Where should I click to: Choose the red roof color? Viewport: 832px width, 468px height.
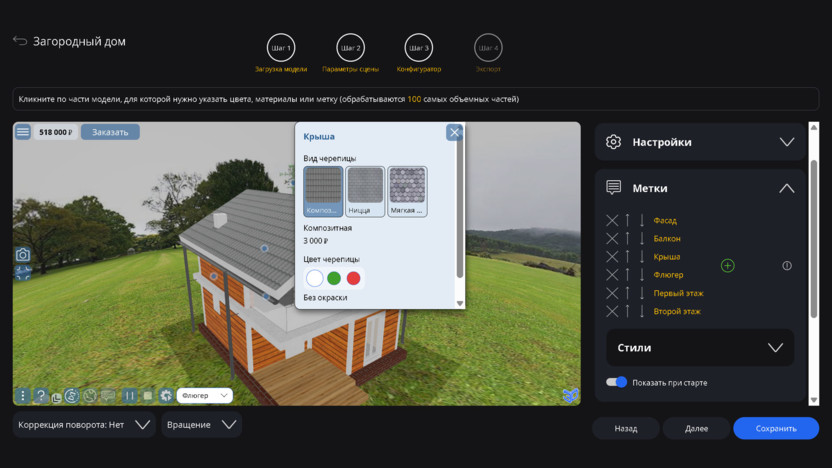click(353, 278)
